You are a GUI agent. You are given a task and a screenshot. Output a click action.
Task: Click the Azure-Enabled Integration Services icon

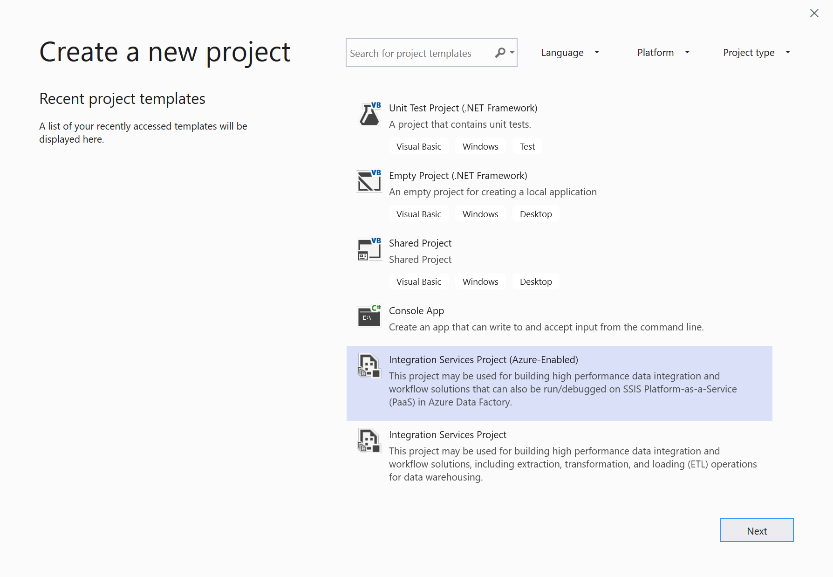click(x=369, y=366)
